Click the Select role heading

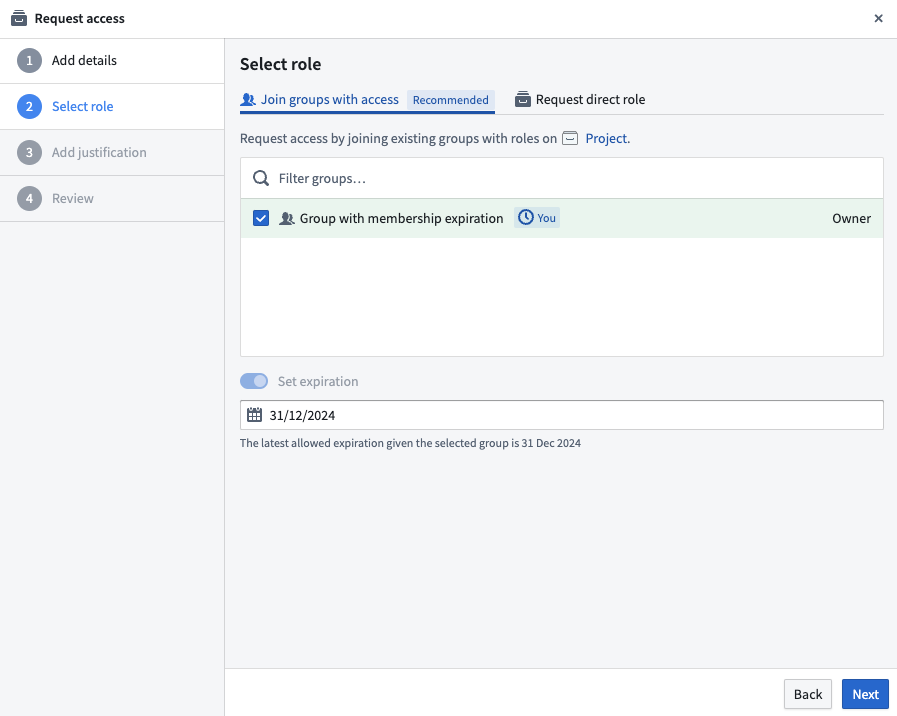[280, 64]
